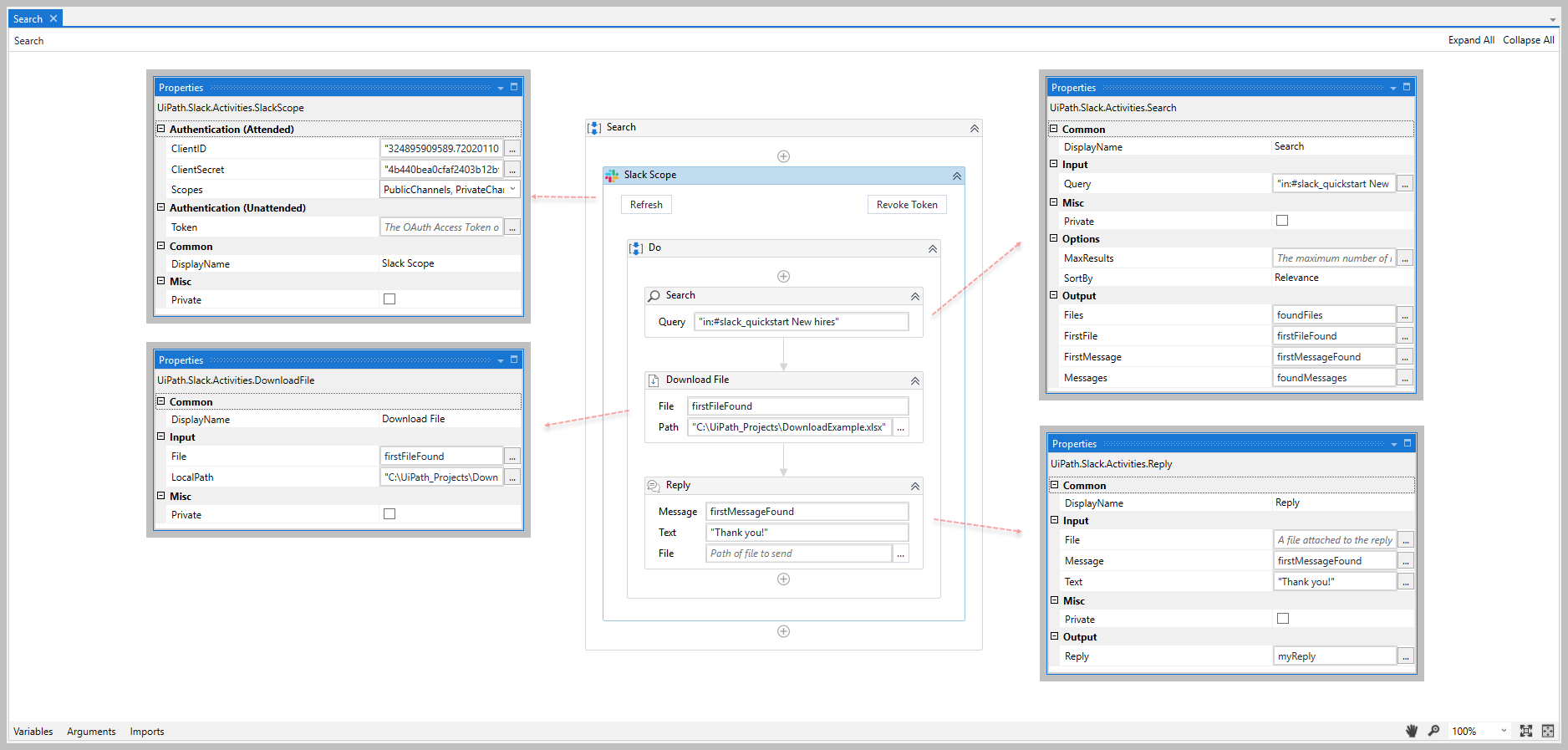Open Token expression editor ellipsis button
The width and height of the screenshot is (1568, 750).
point(512,227)
